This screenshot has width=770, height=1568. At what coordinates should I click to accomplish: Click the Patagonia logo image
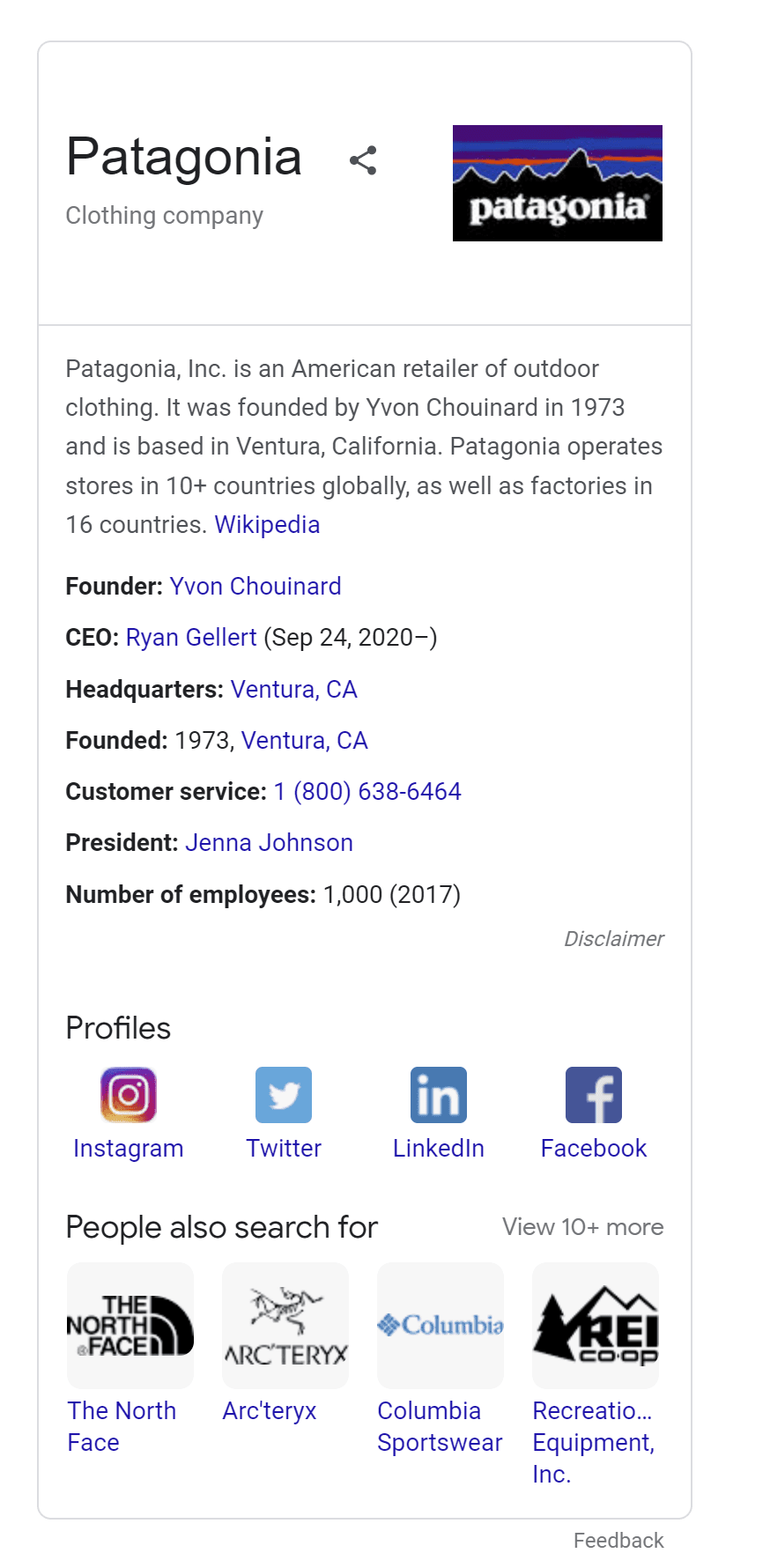(557, 183)
